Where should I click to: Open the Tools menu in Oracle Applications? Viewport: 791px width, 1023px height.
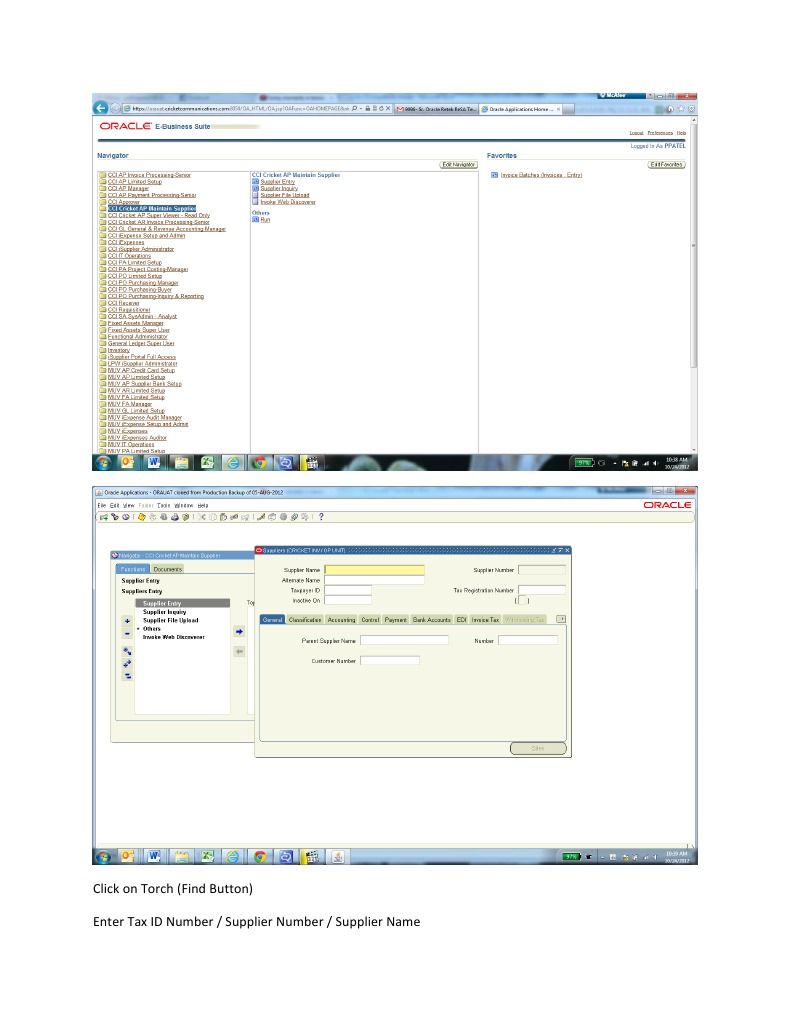pyautogui.click(x=164, y=506)
